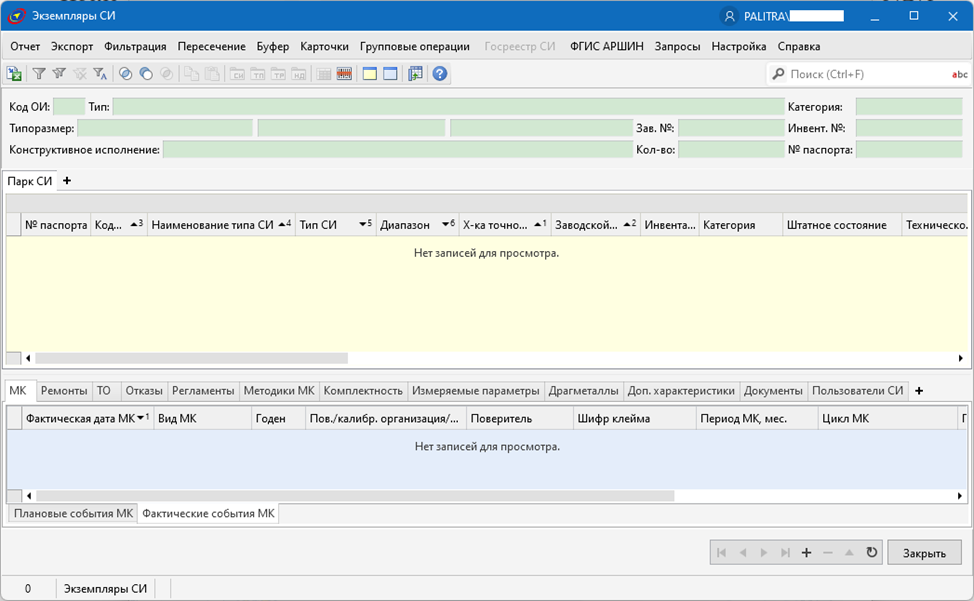Image resolution: width=974 pixels, height=601 pixels.
Task: Click the lower grid horizontal scrollbar thumb
Action: (x=355, y=496)
